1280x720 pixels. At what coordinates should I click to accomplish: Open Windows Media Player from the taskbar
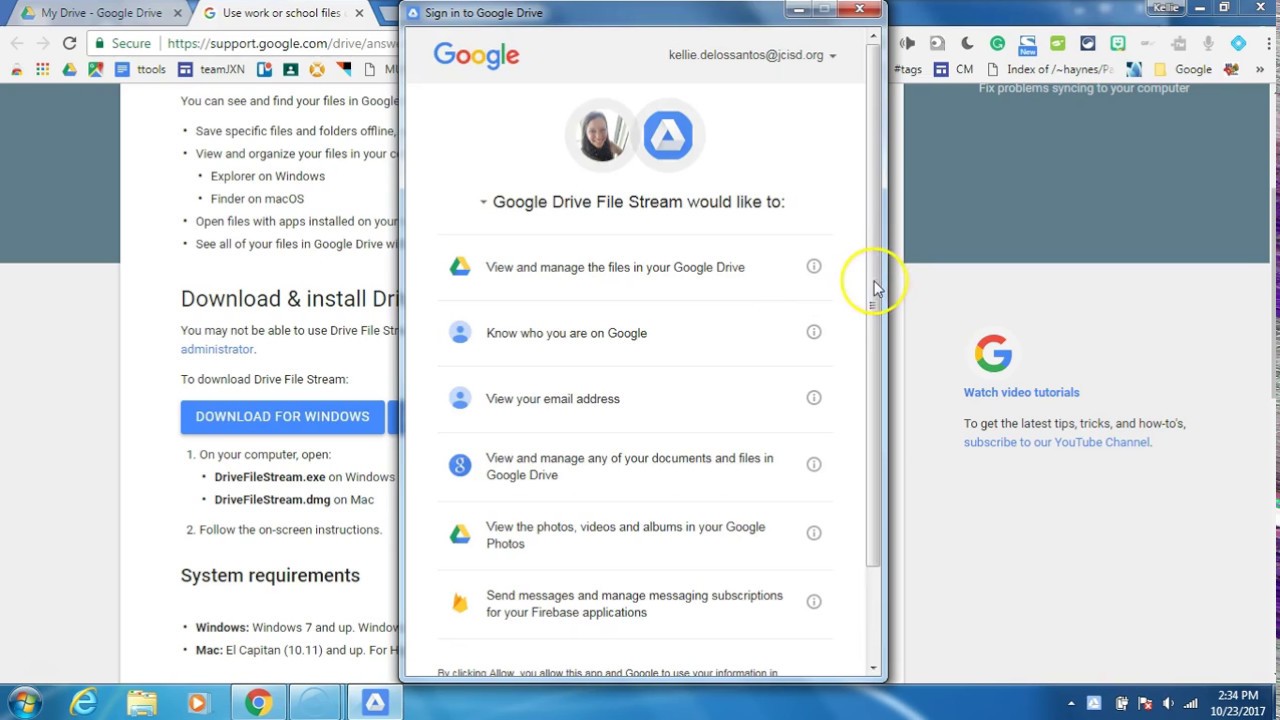point(198,703)
